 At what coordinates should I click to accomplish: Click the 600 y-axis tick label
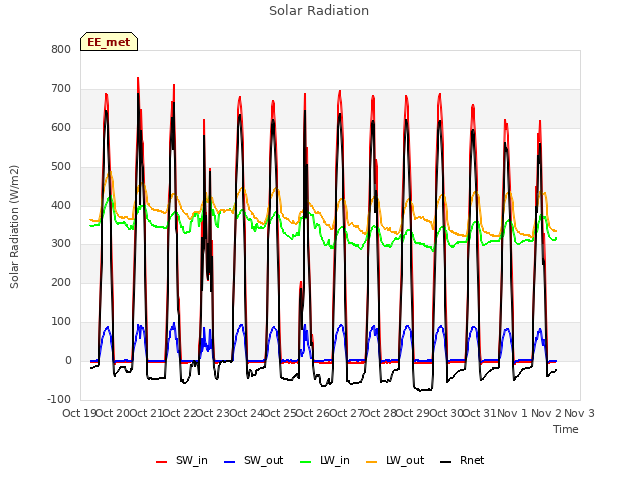click(x=61, y=127)
